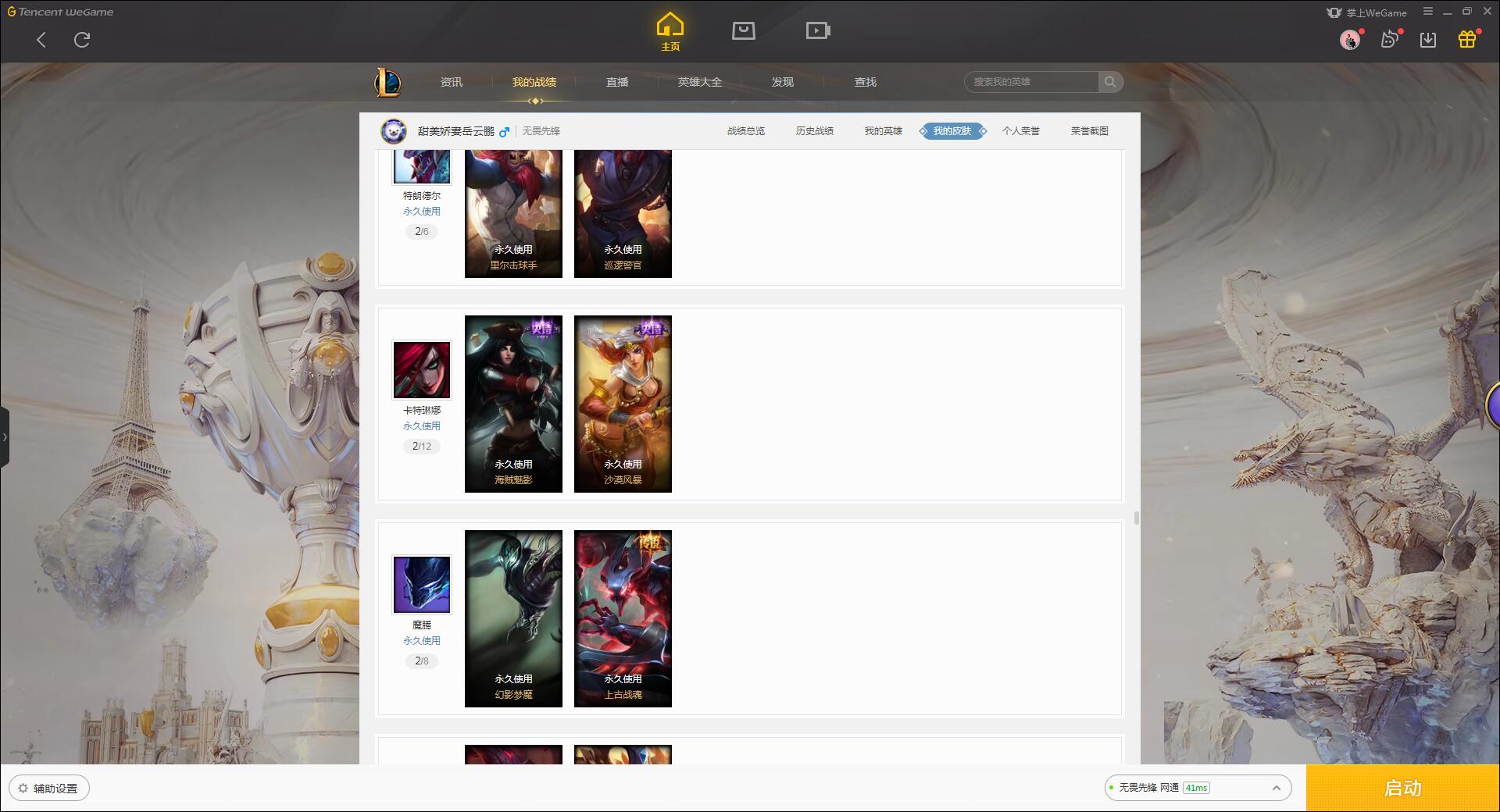Viewport: 1500px width, 812px height.
Task: Open the 查找 tab
Action: [x=866, y=82]
